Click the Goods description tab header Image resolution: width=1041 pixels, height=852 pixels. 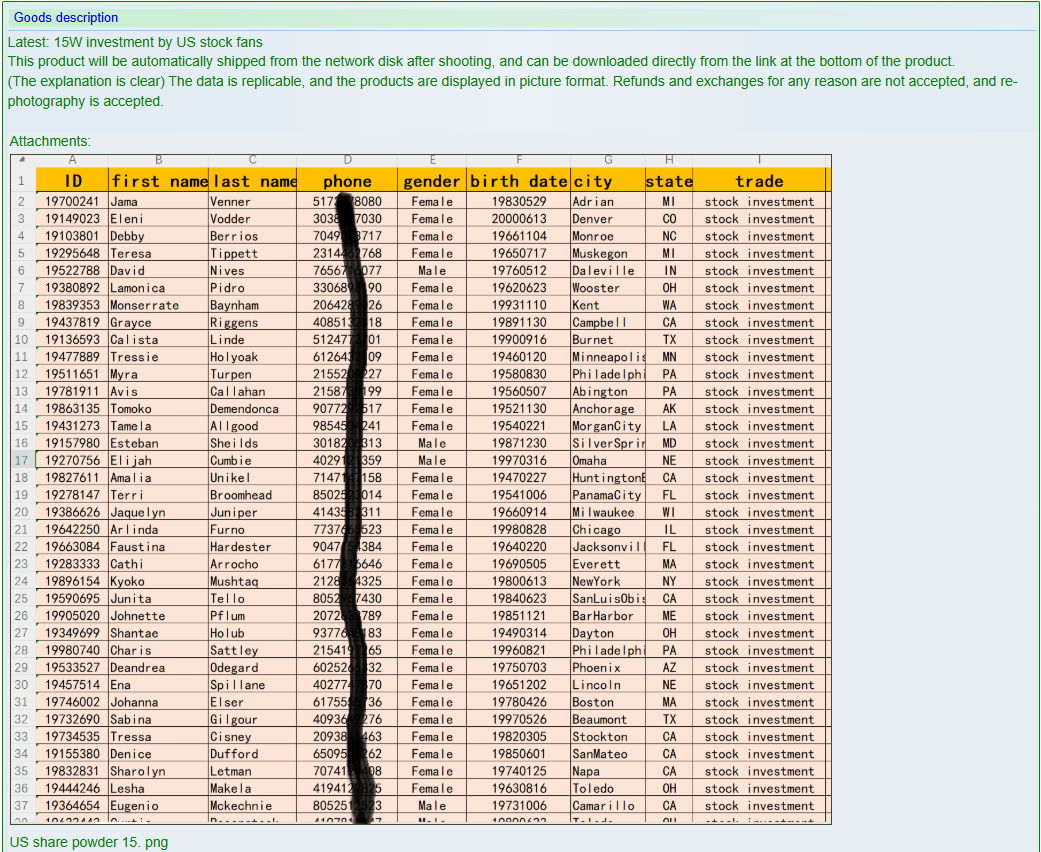point(66,18)
